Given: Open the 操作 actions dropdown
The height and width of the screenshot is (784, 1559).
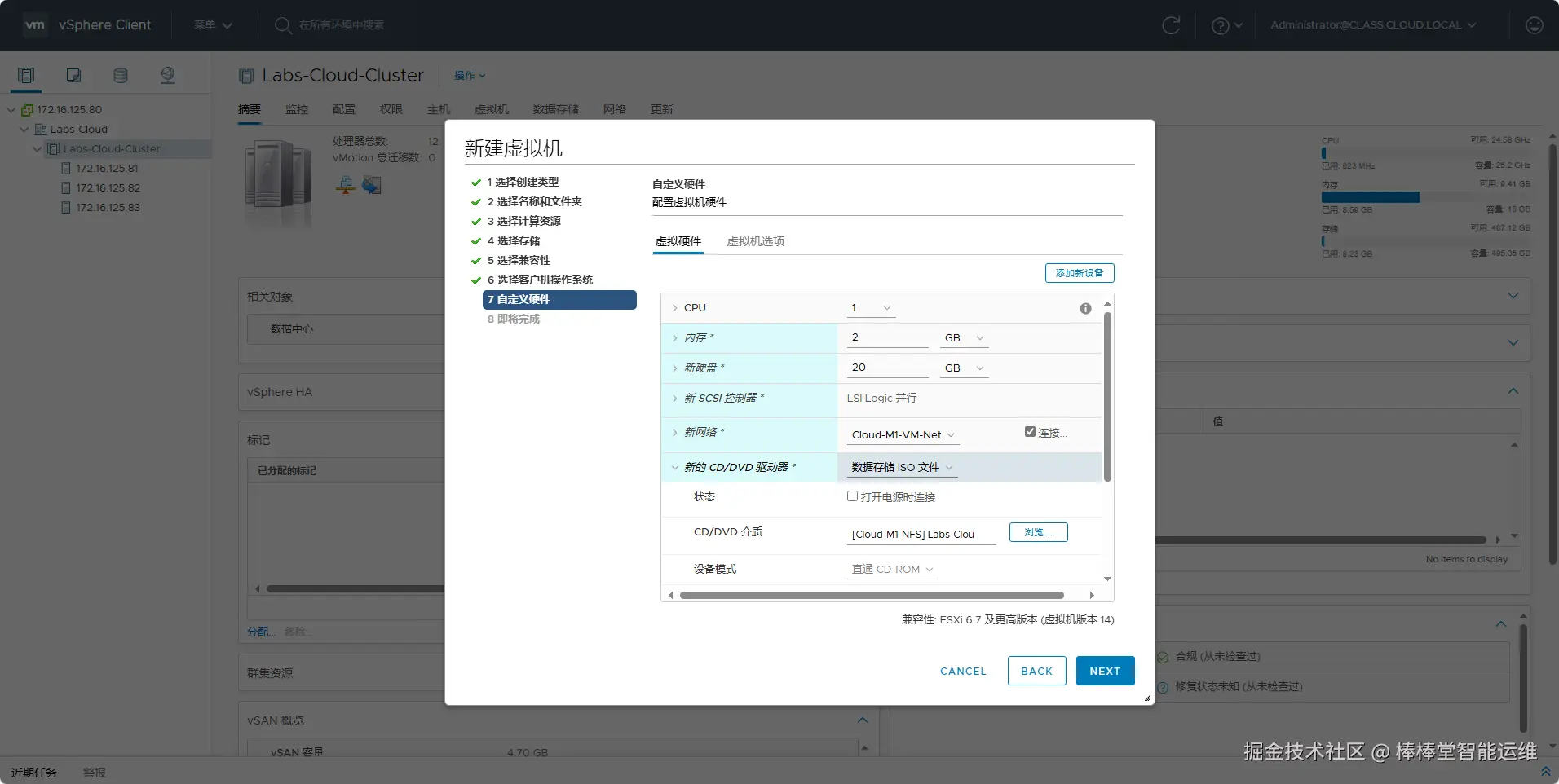Looking at the screenshot, I should click(470, 76).
